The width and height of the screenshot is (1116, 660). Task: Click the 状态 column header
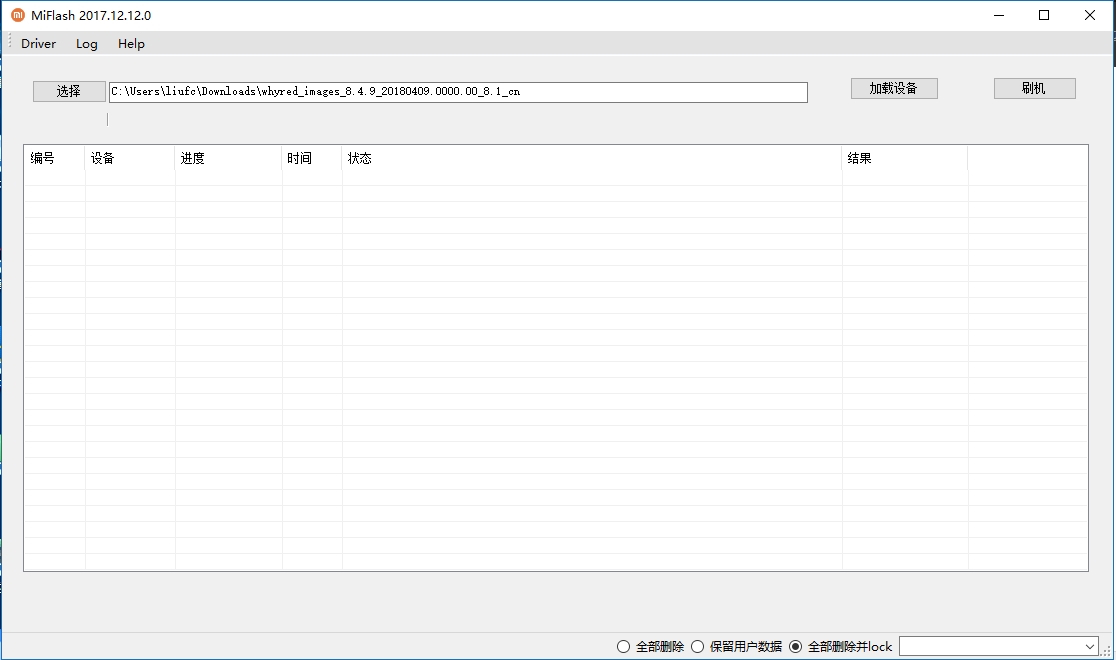point(591,158)
